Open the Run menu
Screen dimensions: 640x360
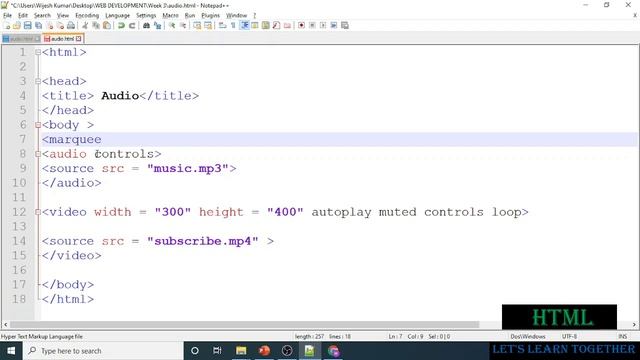pos(190,15)
